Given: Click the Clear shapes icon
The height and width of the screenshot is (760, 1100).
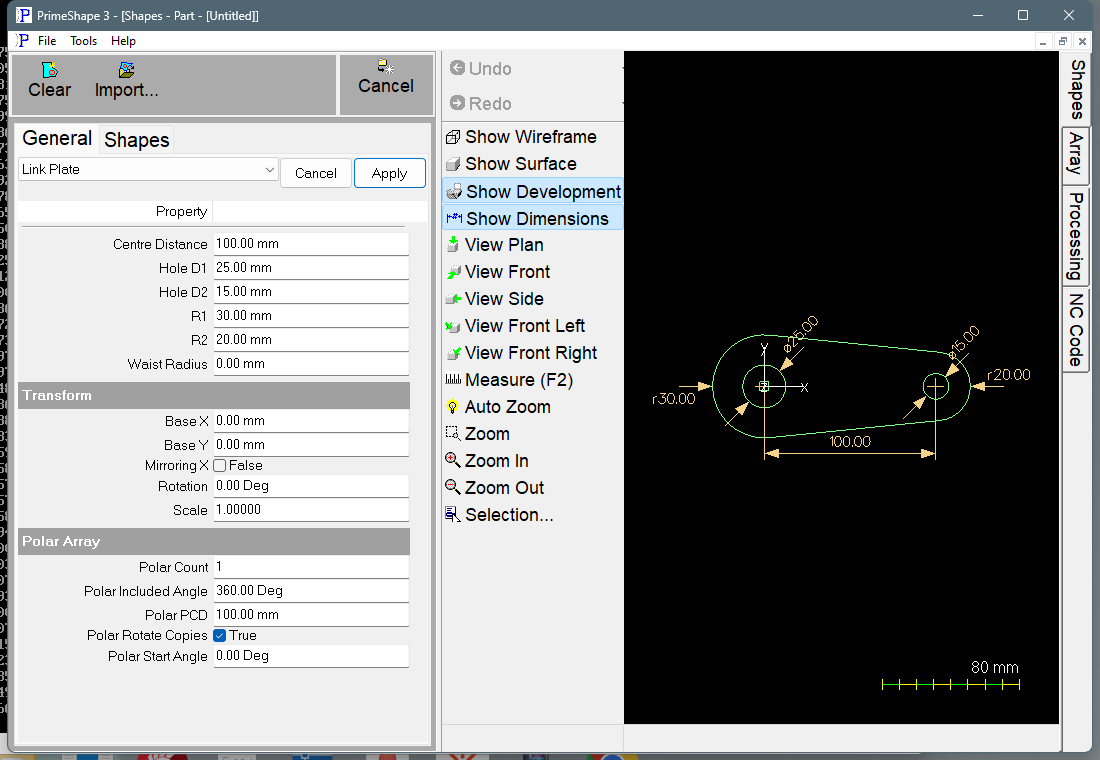Looking at the screenshot, I should (49, 69).
